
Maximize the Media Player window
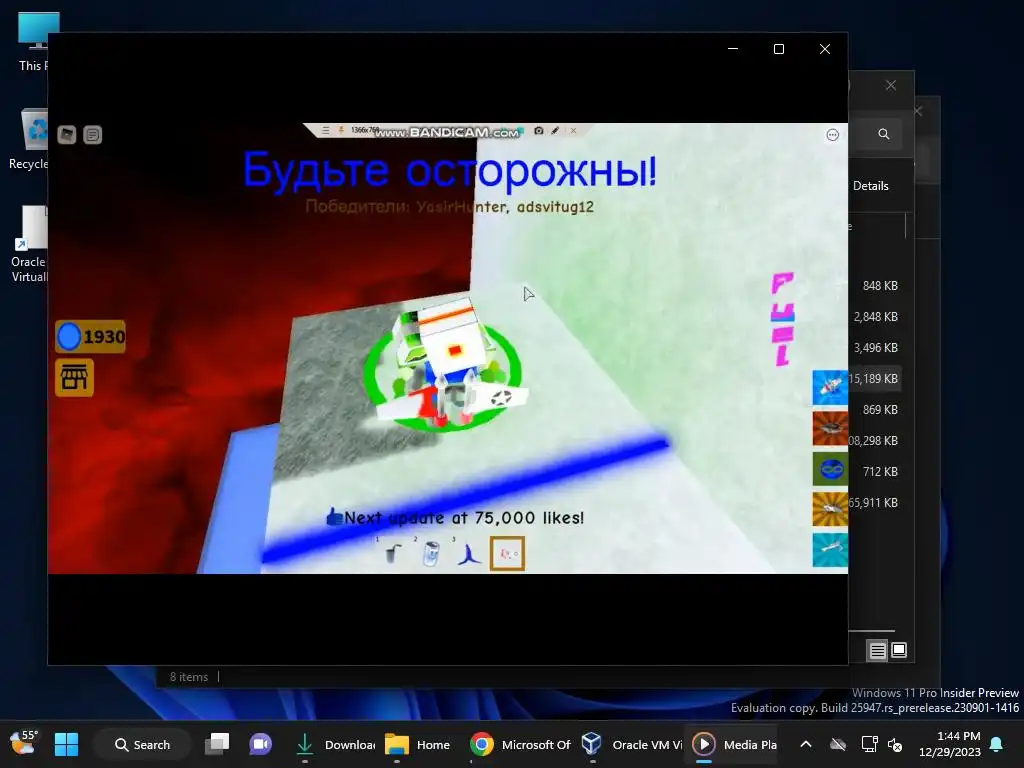778,49
